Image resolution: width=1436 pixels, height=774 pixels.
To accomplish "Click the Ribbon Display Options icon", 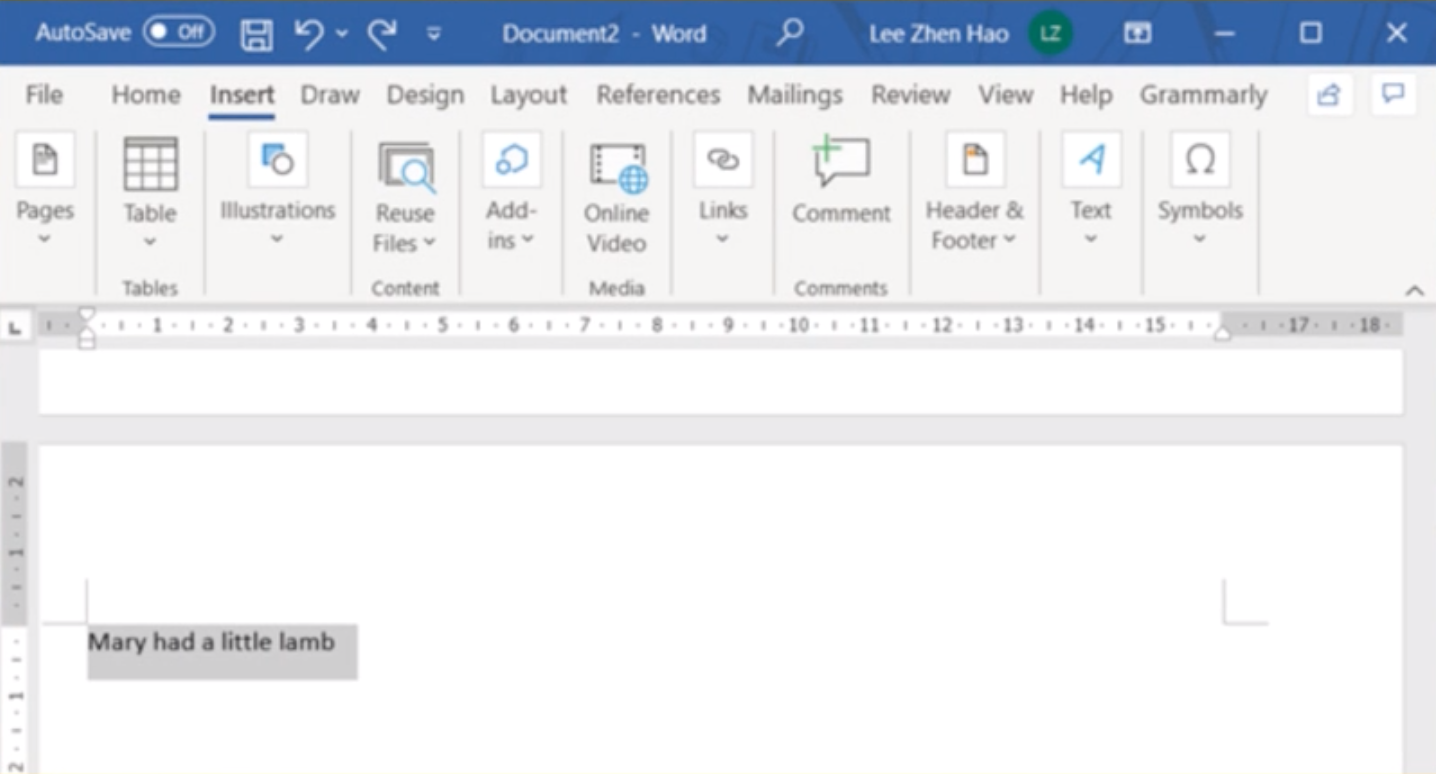I will click(x=1136, y=33).
